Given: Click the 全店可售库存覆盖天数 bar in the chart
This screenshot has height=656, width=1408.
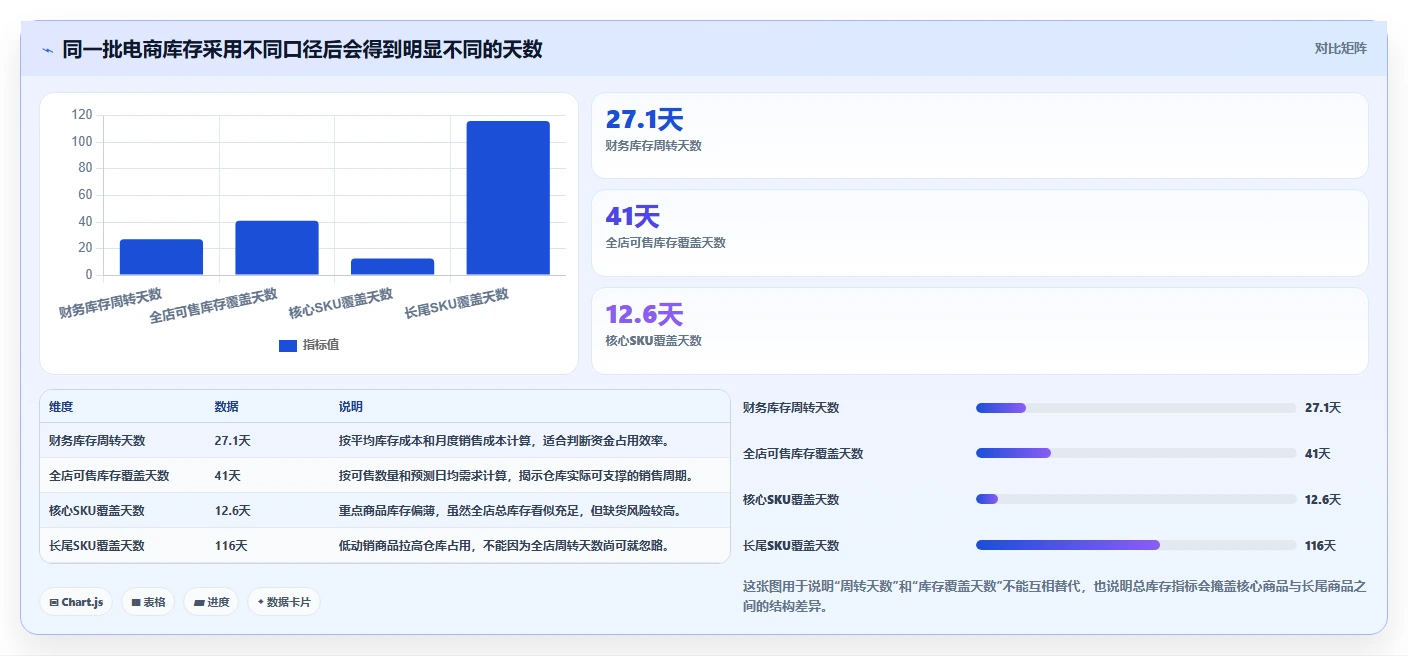Looking at the screenshot, I should pyautogui.click(x=277, y=248).
